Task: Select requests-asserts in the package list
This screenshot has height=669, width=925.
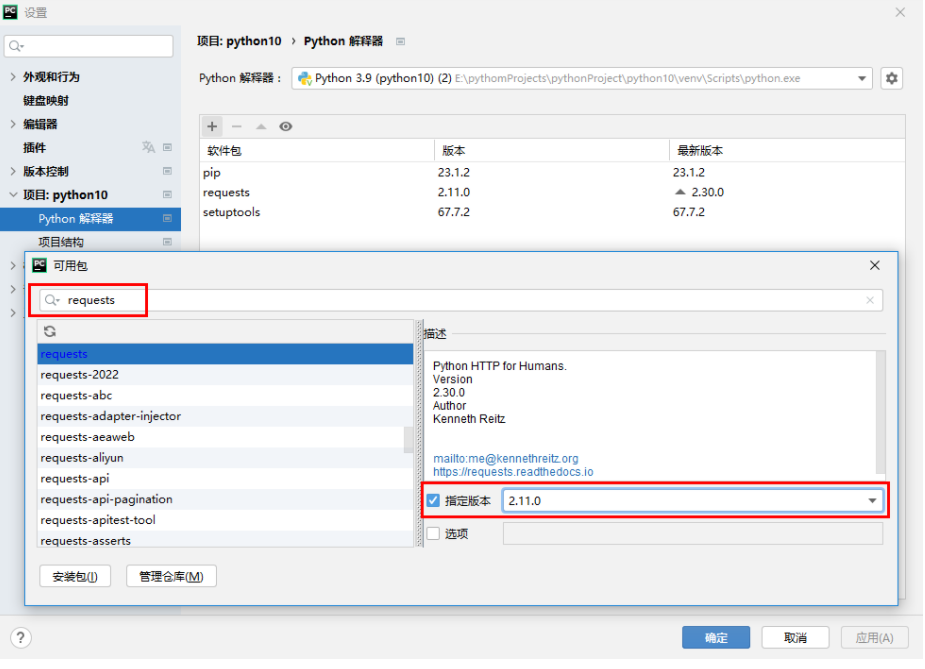Action: (225, 540)
